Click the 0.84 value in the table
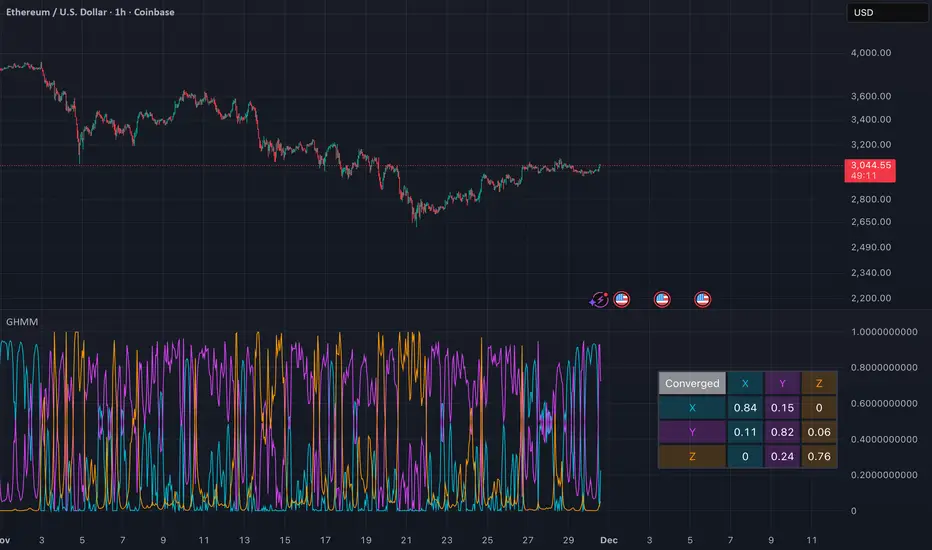This screenshot has height=550, width=932. point(745,407)
